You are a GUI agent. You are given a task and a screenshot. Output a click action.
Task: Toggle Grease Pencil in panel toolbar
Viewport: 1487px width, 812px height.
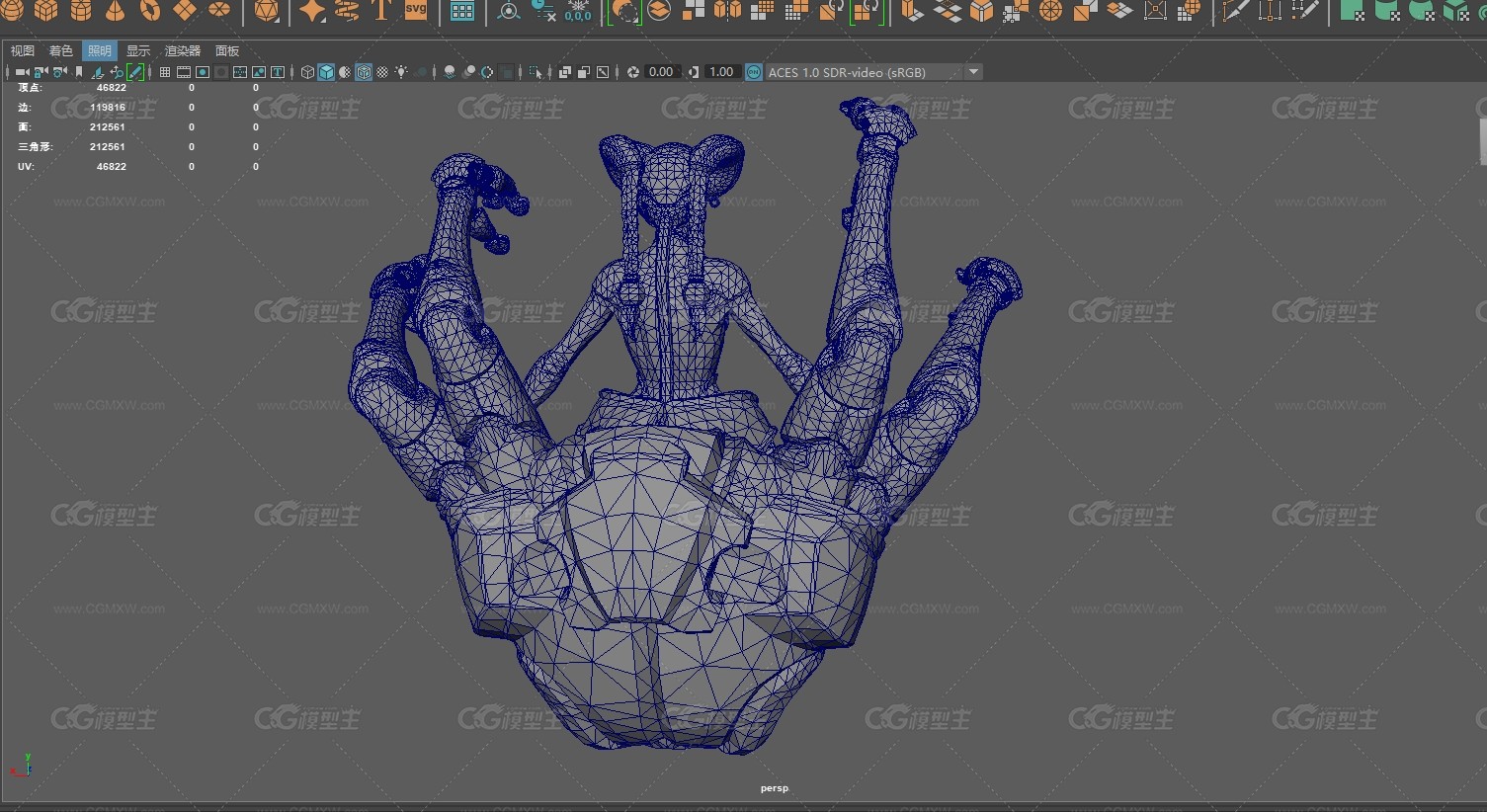coord(135,72)
